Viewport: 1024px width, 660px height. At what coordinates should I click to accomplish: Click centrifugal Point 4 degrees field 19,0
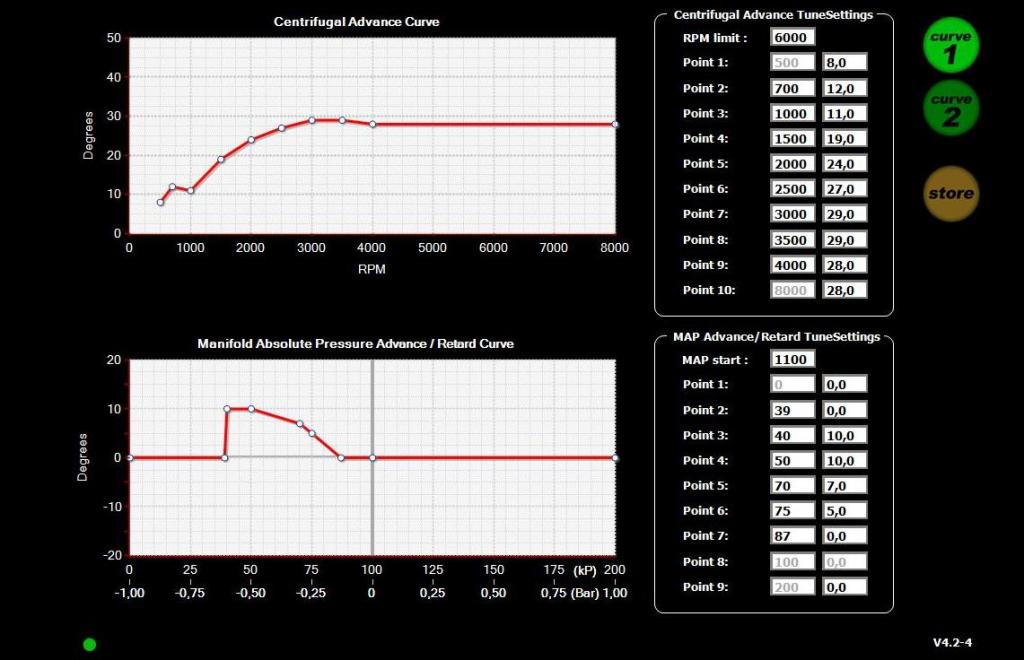(x=844, y=139)
